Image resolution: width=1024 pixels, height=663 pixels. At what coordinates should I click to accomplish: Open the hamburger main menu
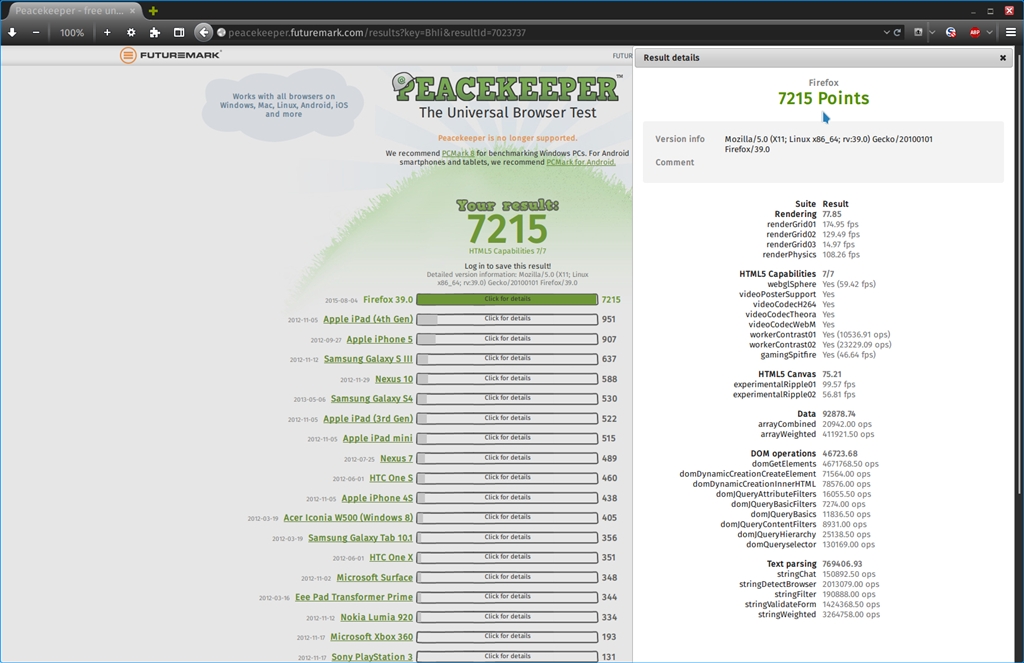coord(1010,32)
